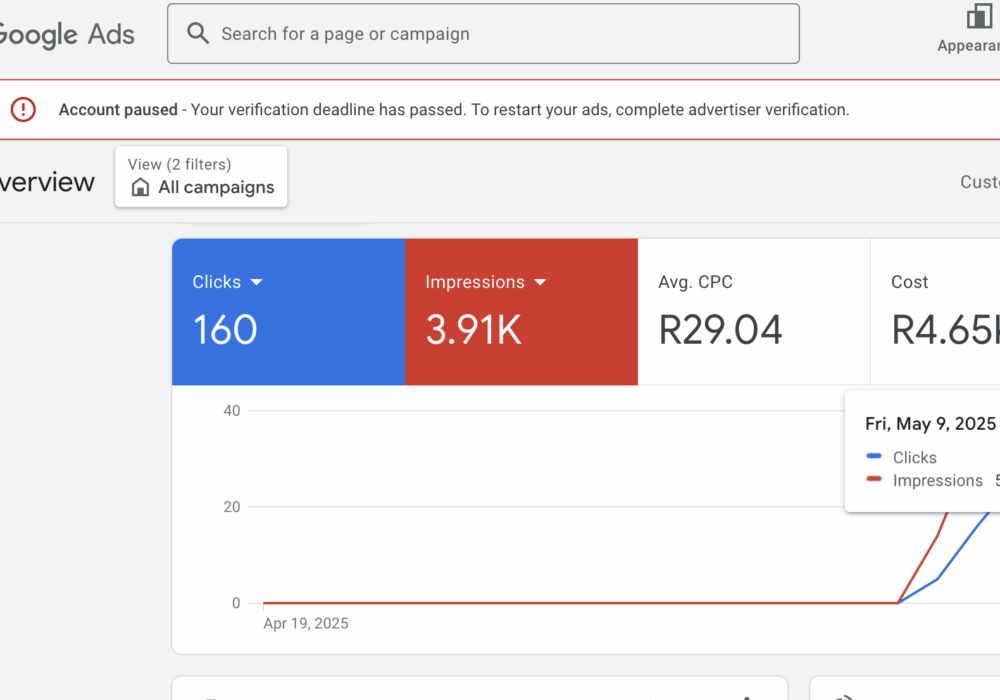Expand the Clicks metric dropdown arrow
Screen dimensions: 1000x700
pyautogui.click(x=256, y=282)
